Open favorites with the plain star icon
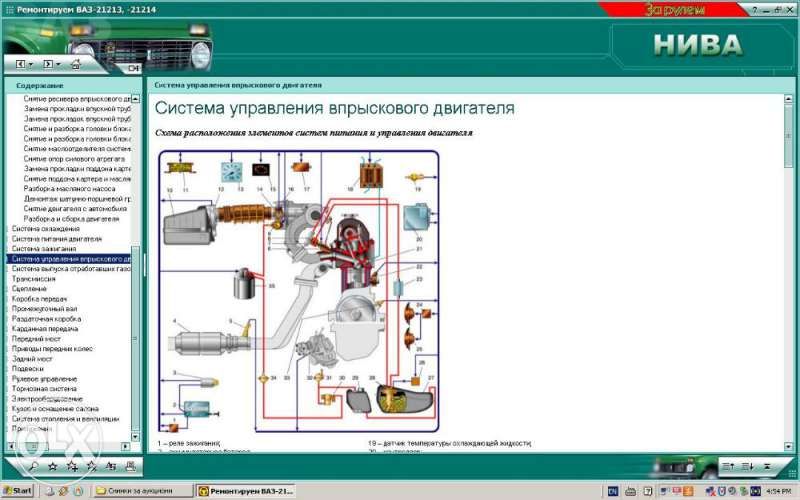The image size is (800, 500). click(x=52, y=466)
